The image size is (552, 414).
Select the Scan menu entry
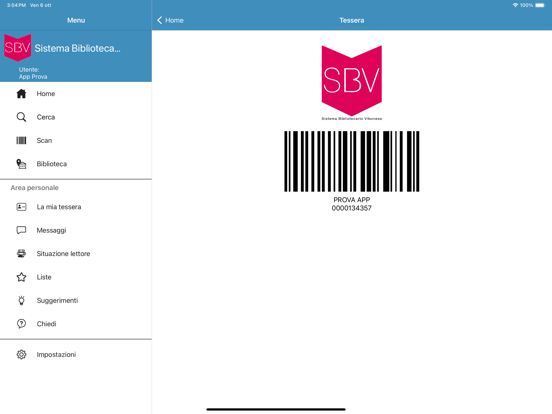pos(76,140)
